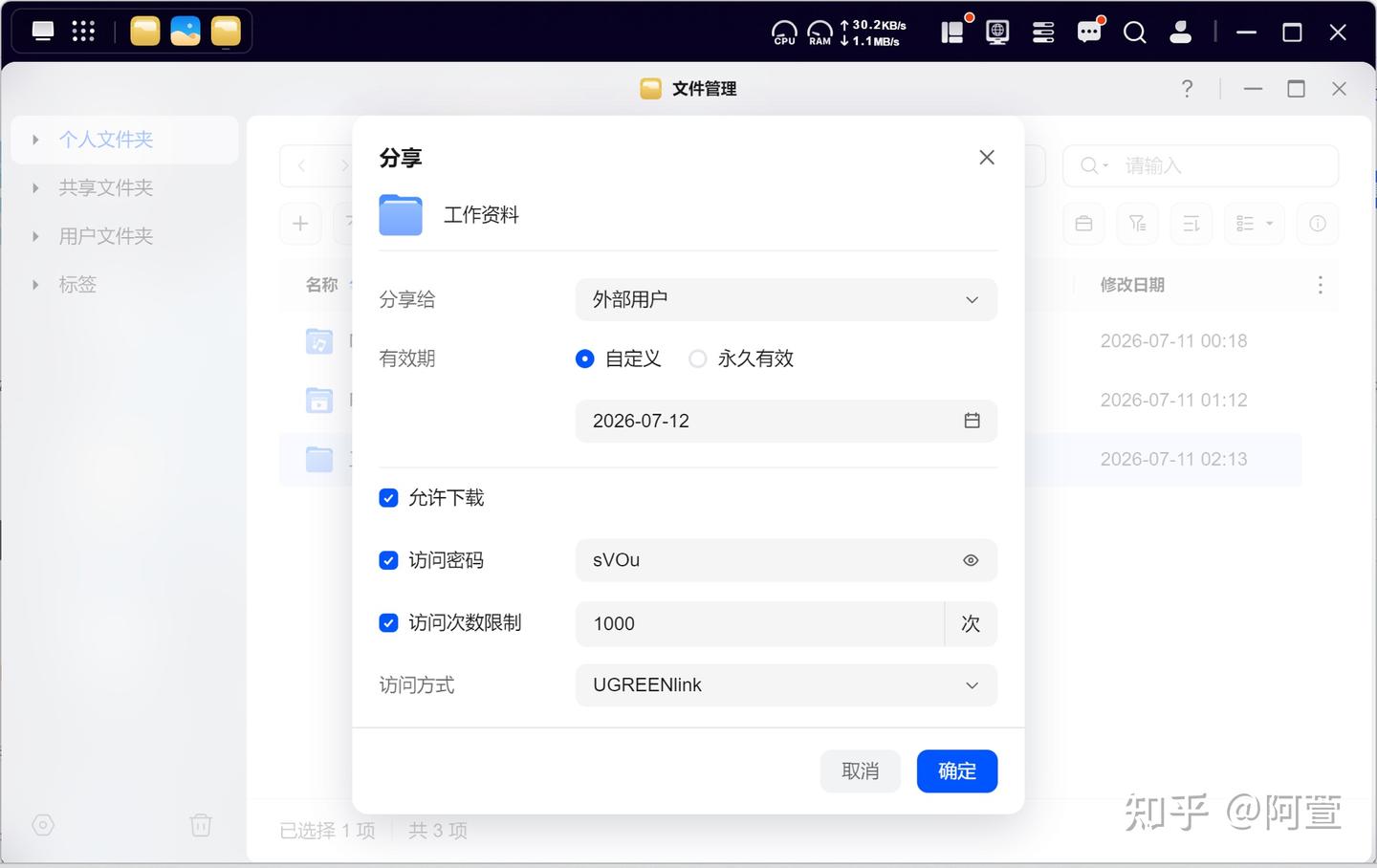The height and width of the screenshot is (868, 1377).
Task: Sort by the 名称 column header
Action: click(321, 285)
